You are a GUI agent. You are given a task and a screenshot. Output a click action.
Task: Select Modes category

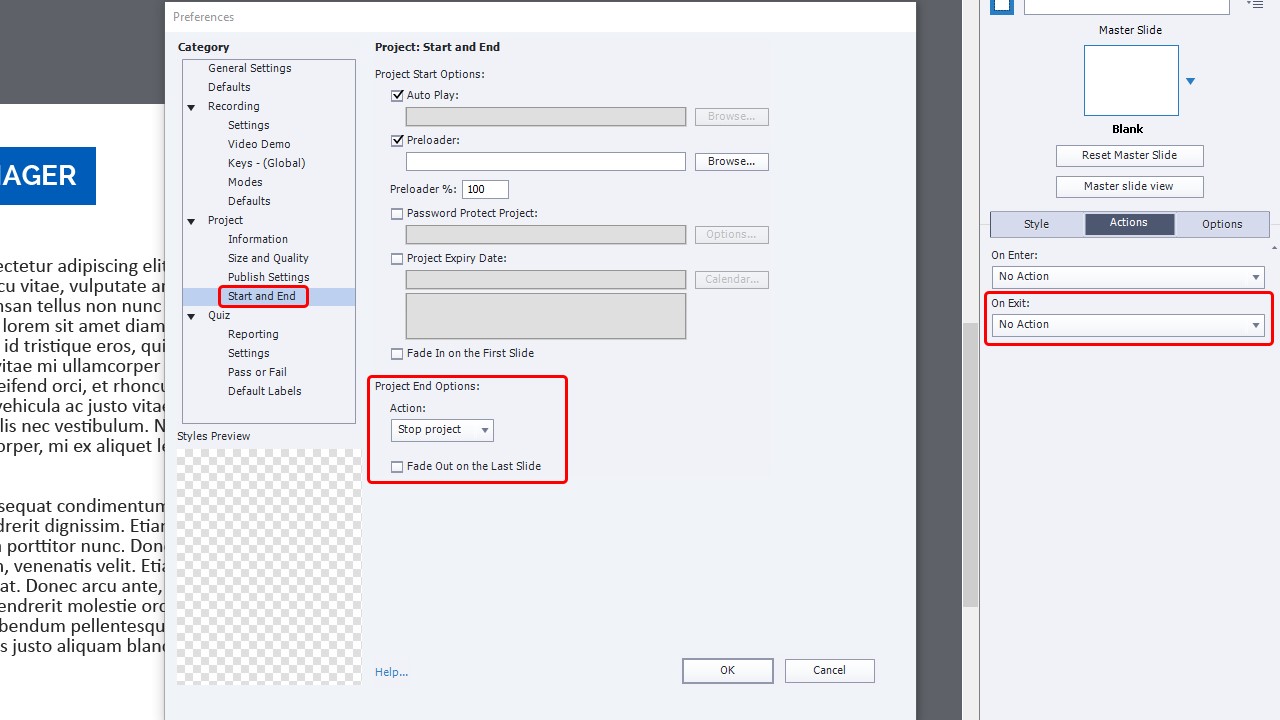point(245,182)
